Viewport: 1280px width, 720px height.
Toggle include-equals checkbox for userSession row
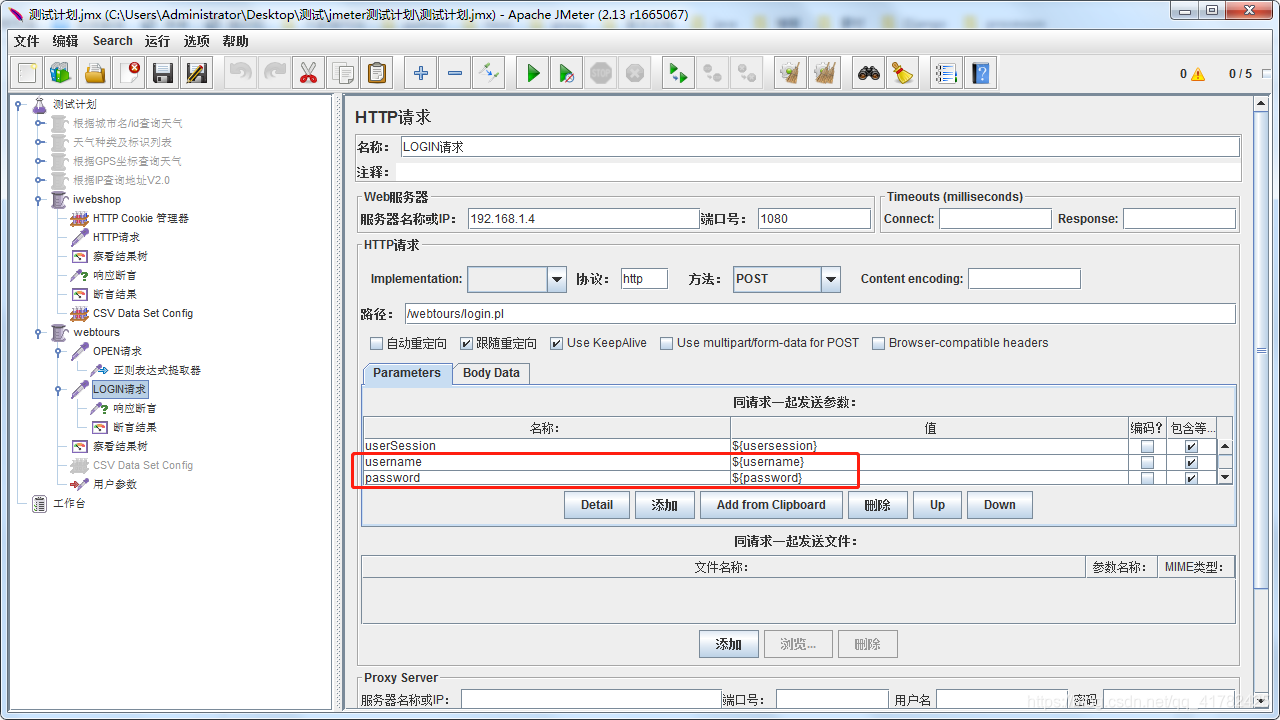(1191, 447)
